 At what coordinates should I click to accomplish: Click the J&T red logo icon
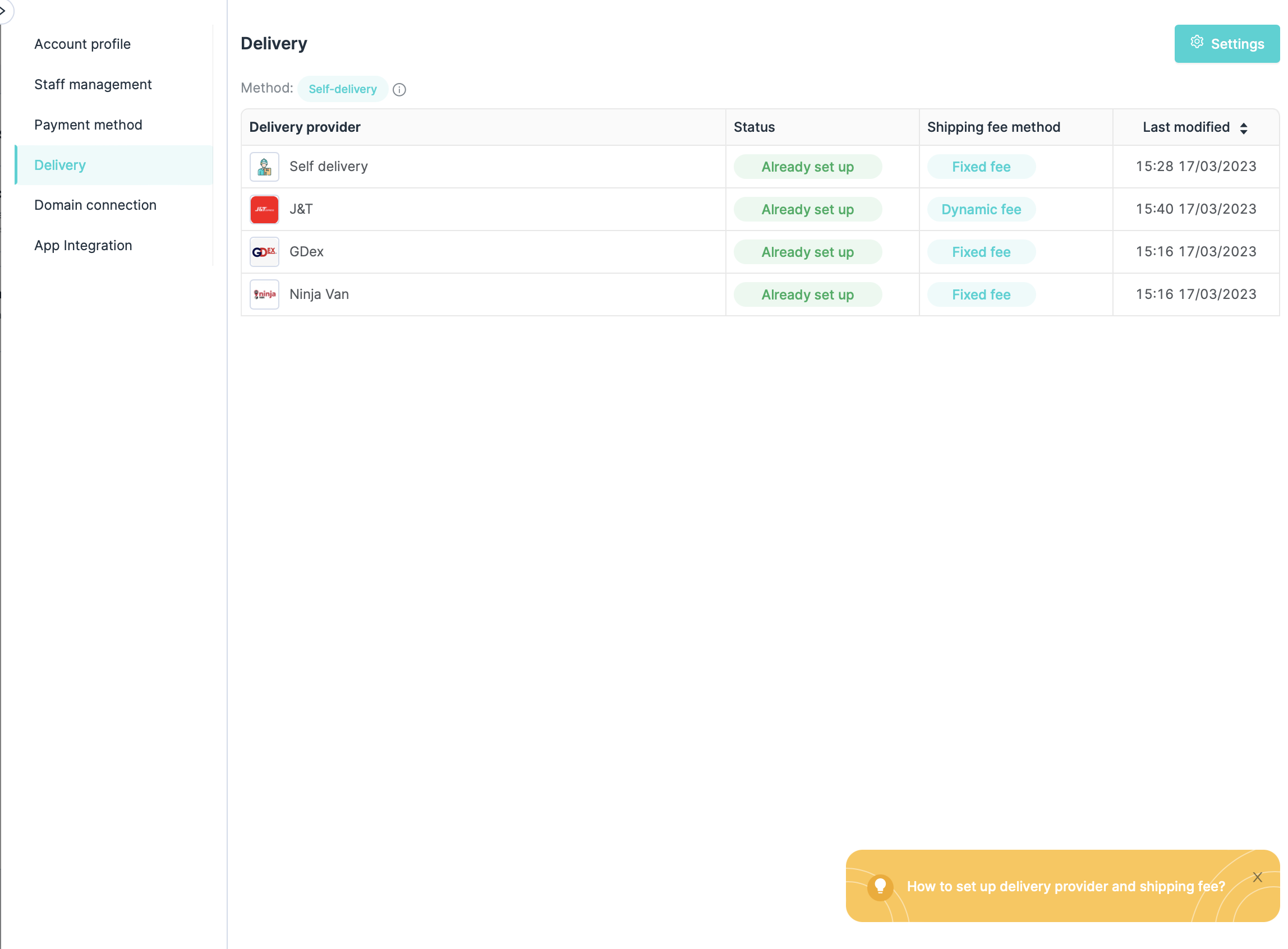click(x=264, y=209)
